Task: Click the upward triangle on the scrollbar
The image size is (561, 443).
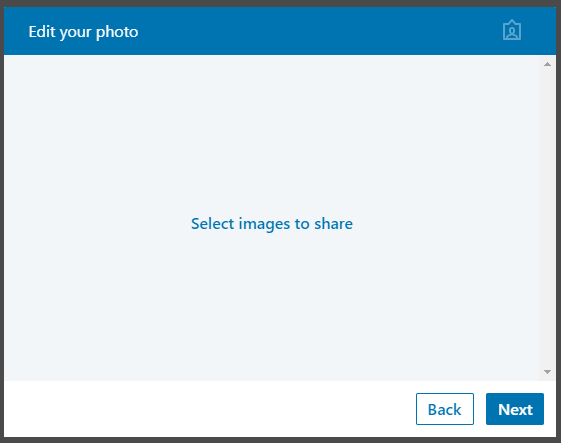Action: (x=547, y=64)
